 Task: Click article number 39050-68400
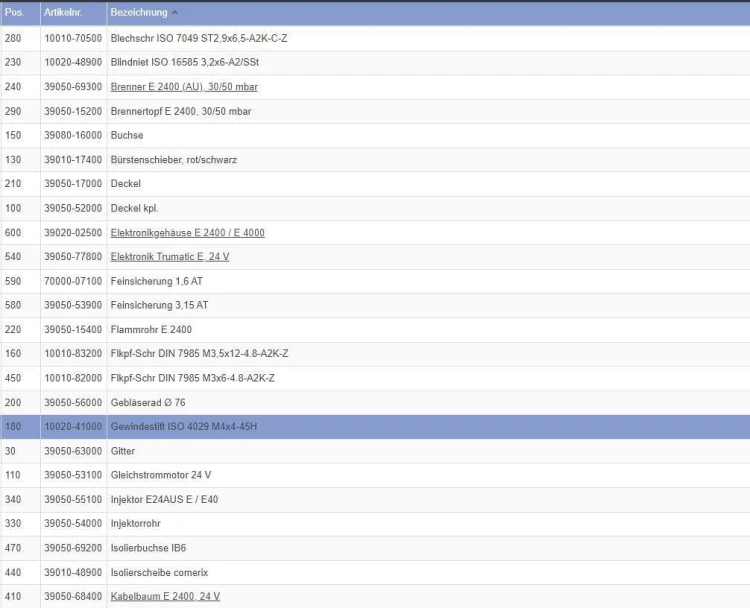pyautogui.click(x=73, y=597)
